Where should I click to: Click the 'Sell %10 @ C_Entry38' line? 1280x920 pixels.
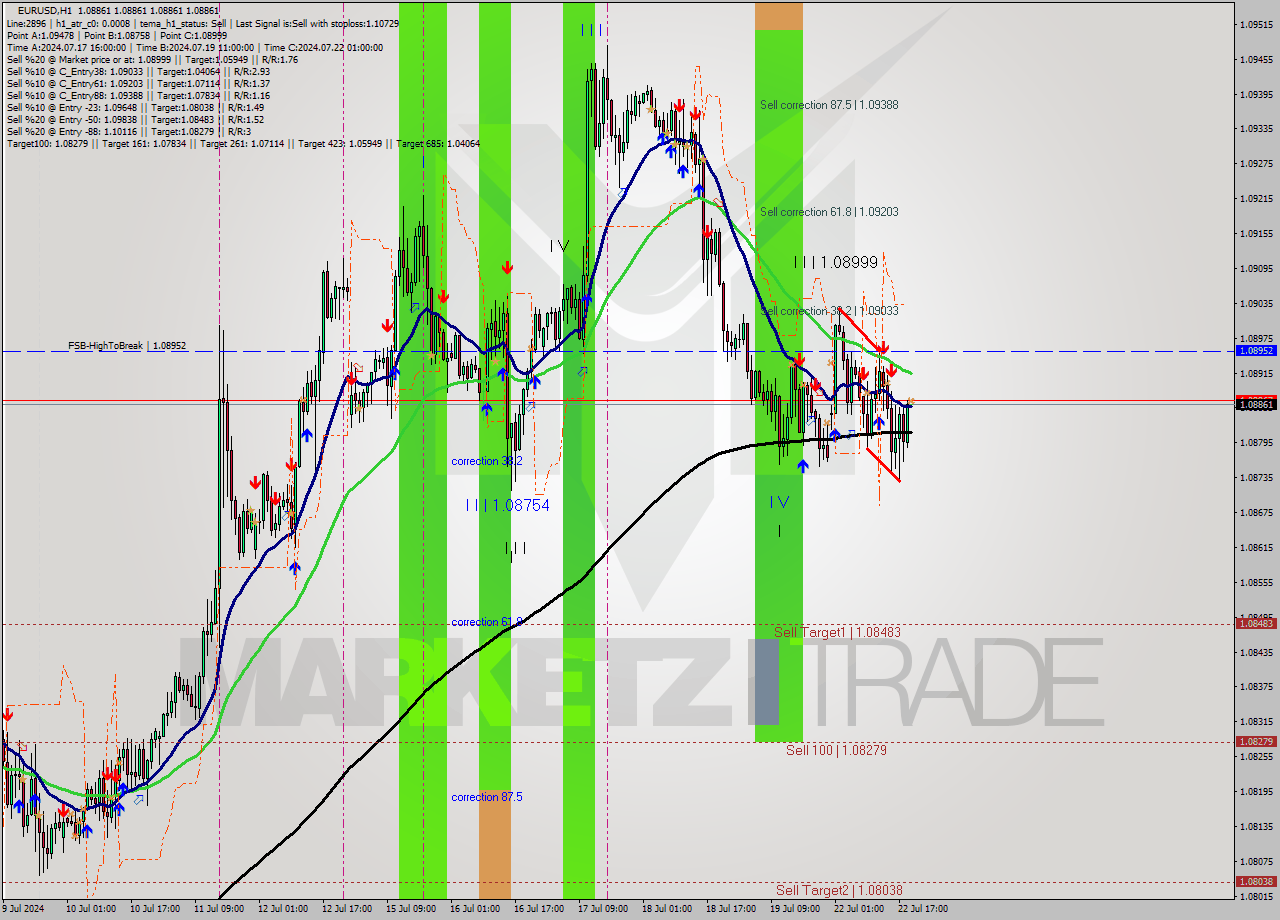coord(138,72)
